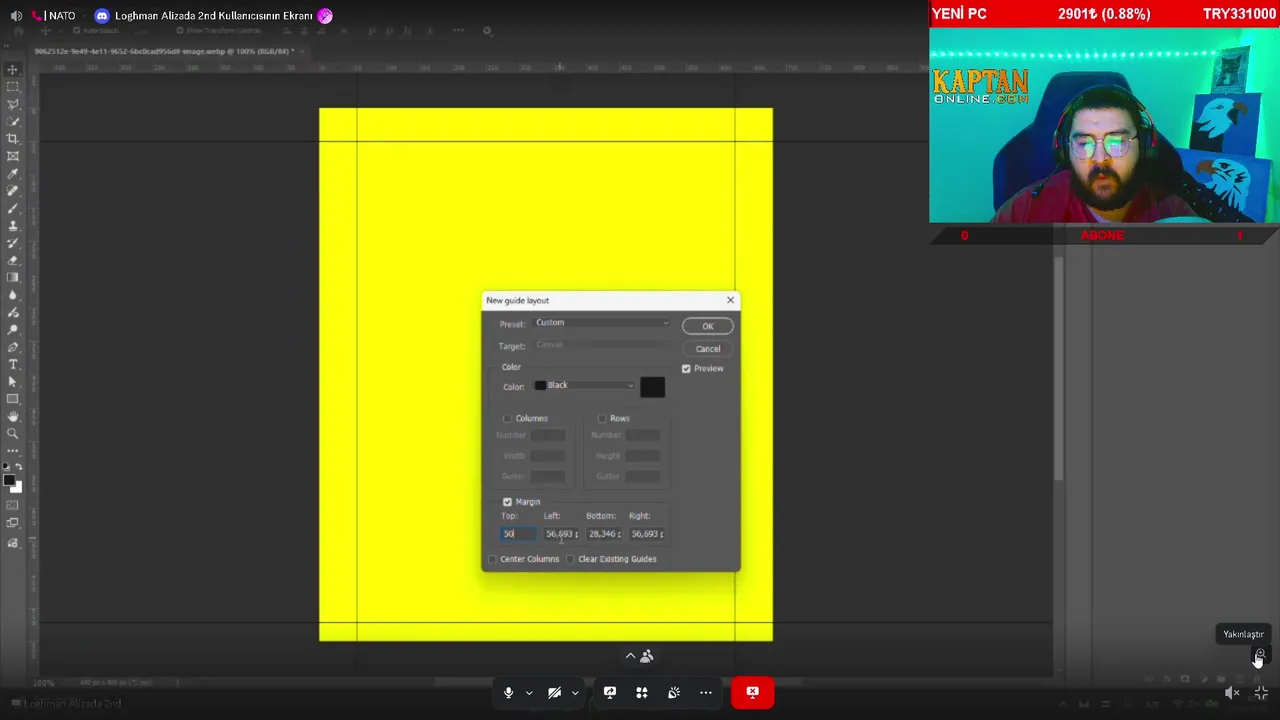Select the Zoom tool in Photoshop toolbar
The width and height of the screenshot is (1280, 720).
pyautogui.click(x=13, y=434)
